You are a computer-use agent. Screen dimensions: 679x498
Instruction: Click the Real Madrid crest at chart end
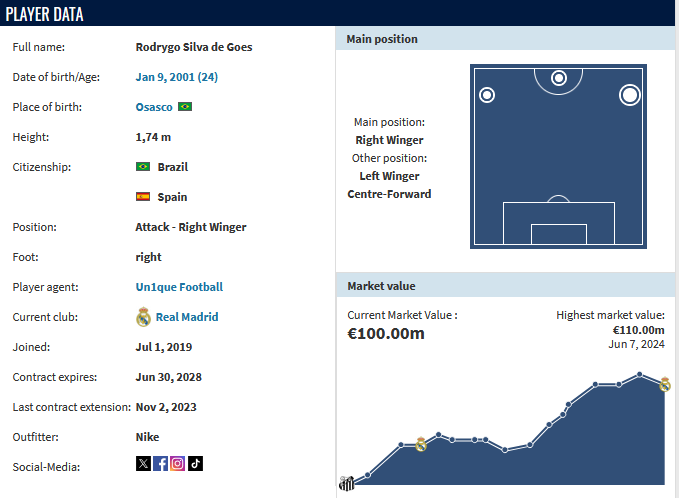[x=665, y=384]
